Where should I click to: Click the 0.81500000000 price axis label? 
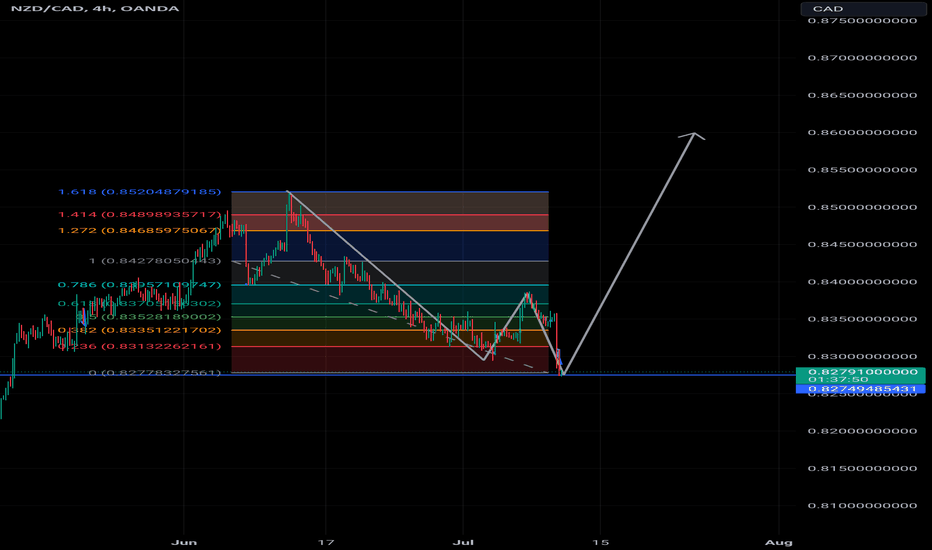tap(862, 469)
